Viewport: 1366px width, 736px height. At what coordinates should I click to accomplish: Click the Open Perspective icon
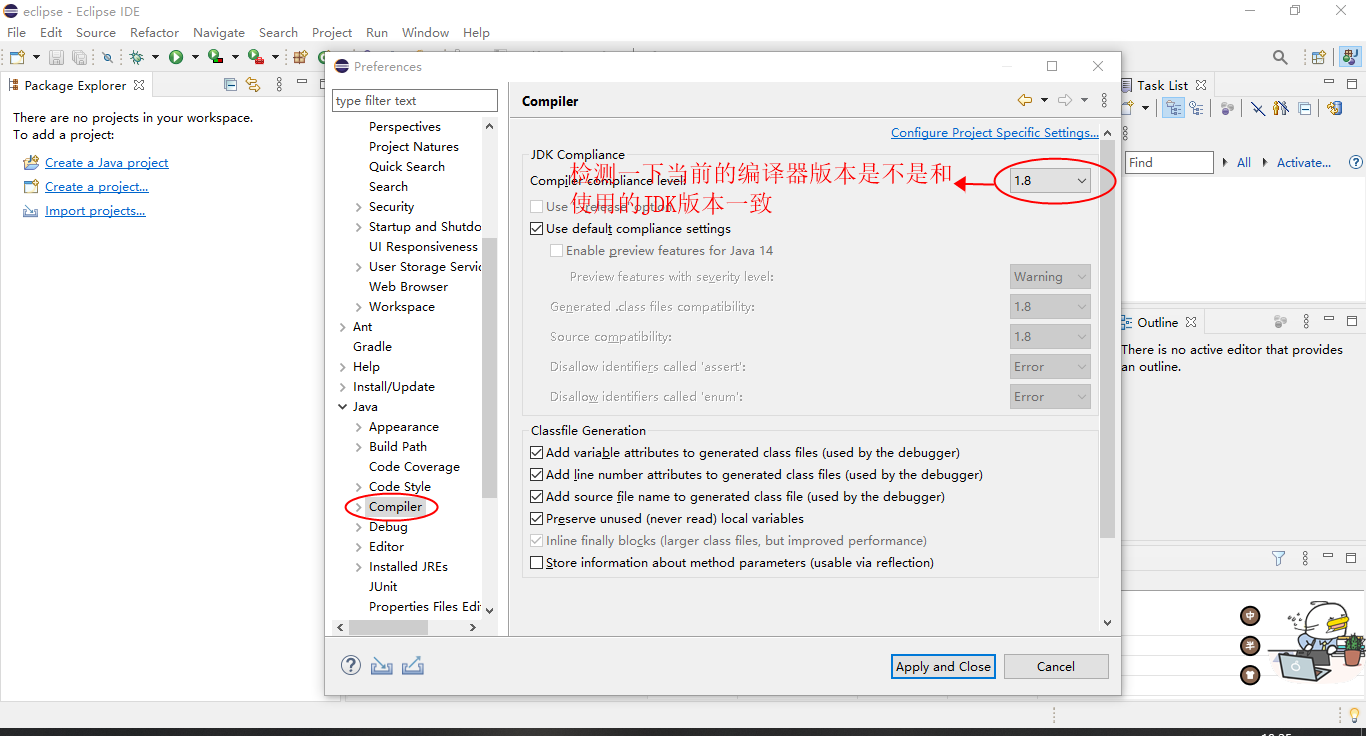pyautogui.click(x=1318, y=57)
